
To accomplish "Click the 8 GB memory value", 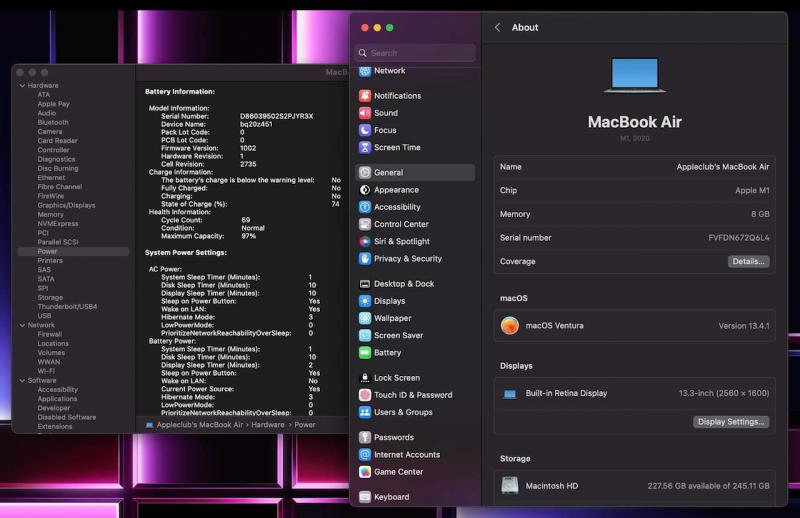I will click(760, 214).
